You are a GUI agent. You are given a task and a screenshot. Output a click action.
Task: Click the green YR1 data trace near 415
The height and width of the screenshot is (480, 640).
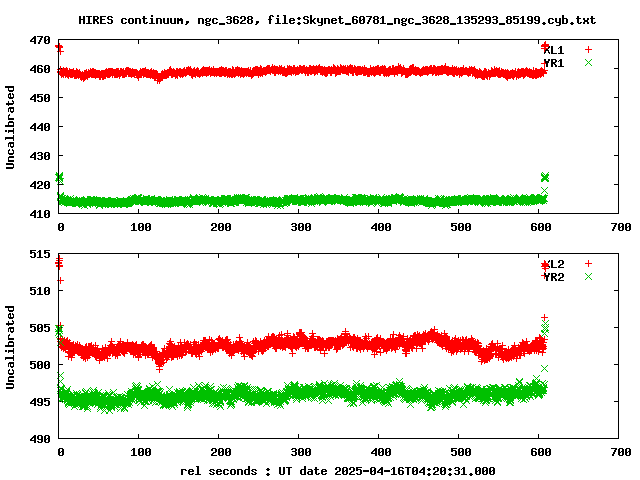coord(302,201)
